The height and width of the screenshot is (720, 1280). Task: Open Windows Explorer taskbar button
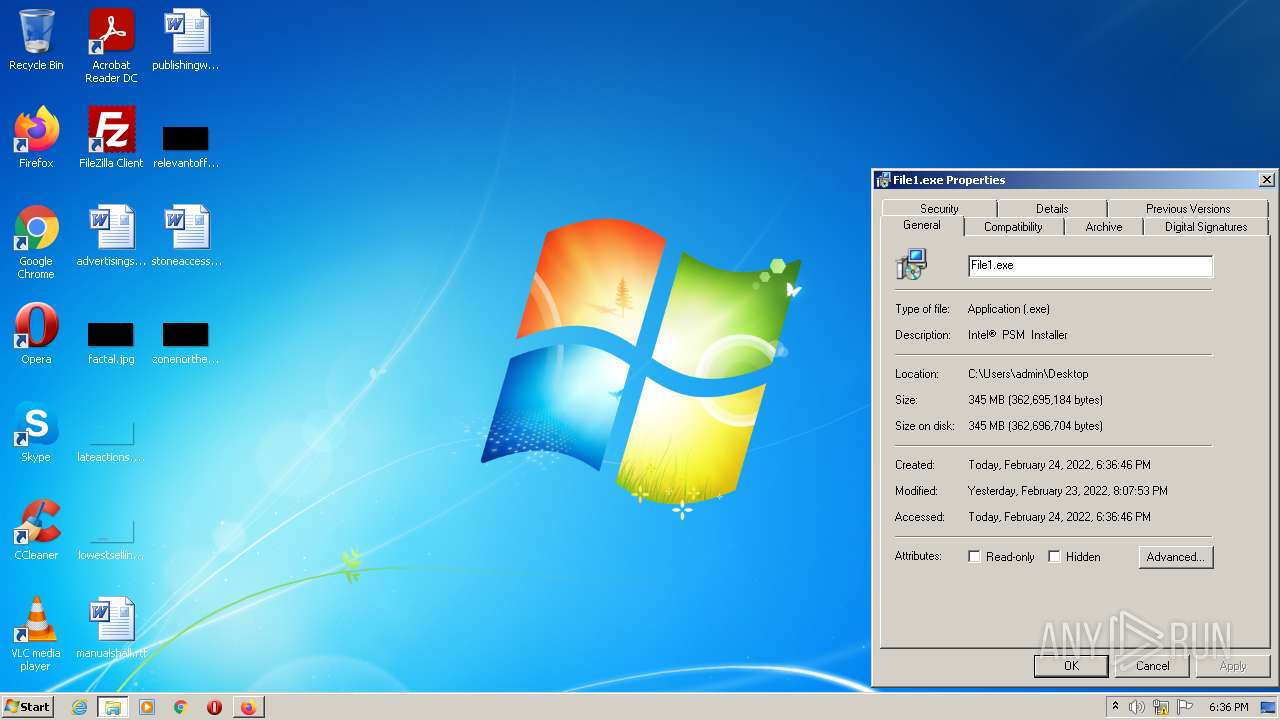(113, 707)
